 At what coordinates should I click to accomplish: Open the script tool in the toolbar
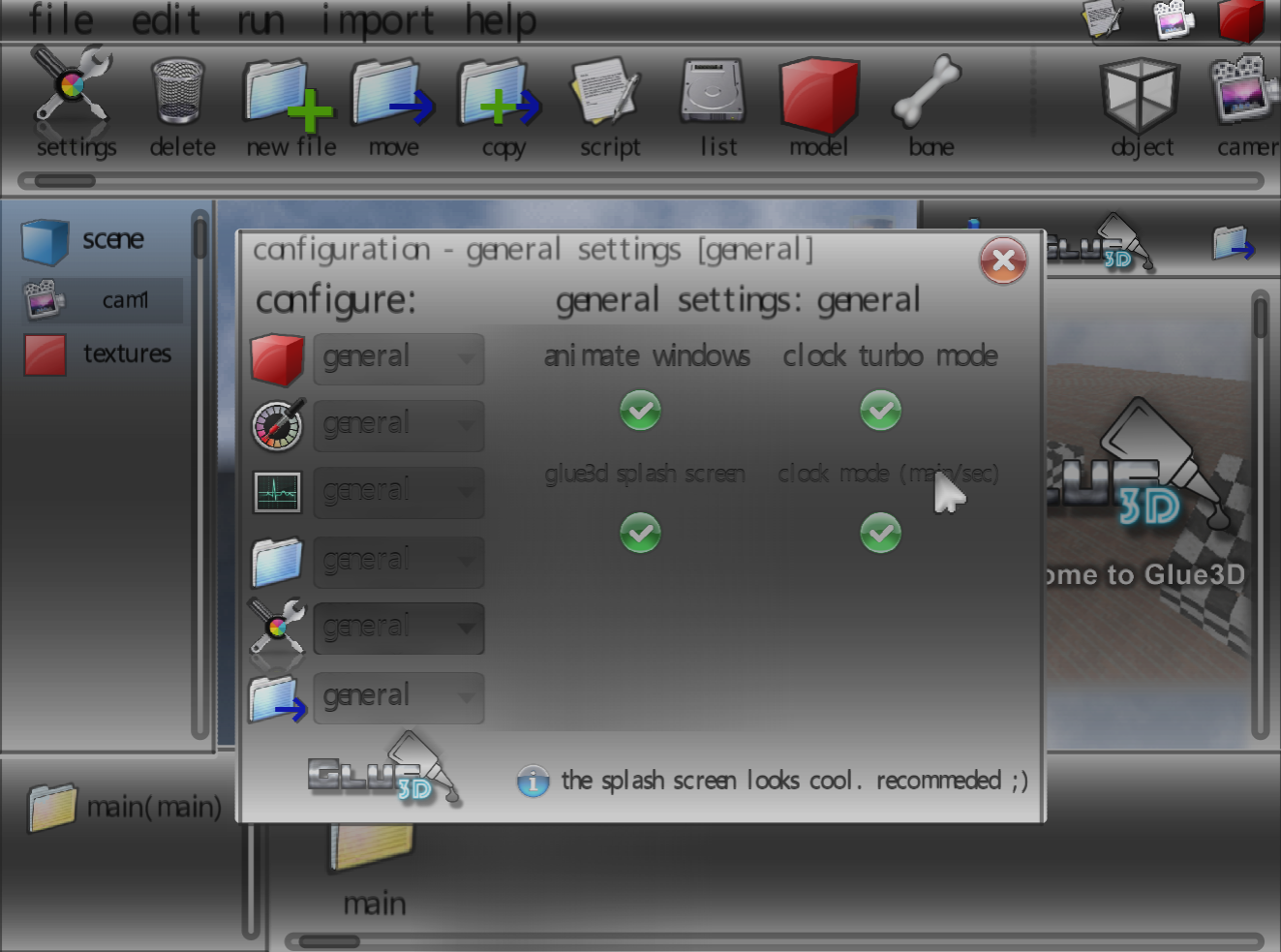[x=609, y=105]
